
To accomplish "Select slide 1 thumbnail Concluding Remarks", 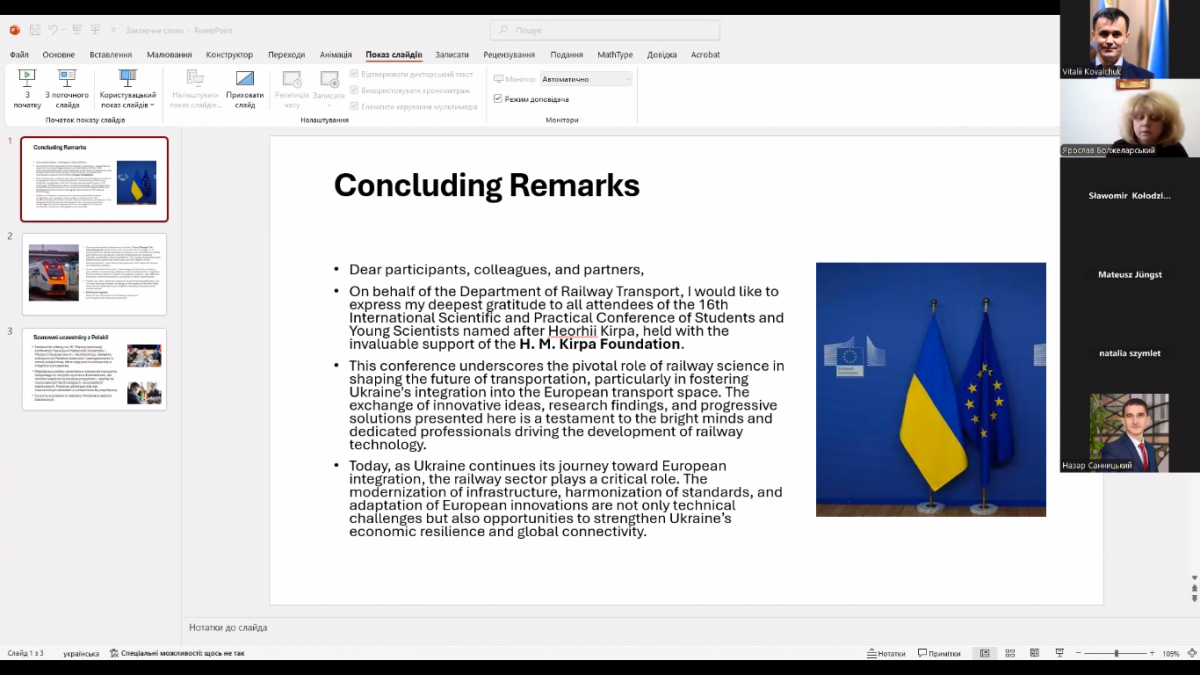I will [x=94, y=179].
